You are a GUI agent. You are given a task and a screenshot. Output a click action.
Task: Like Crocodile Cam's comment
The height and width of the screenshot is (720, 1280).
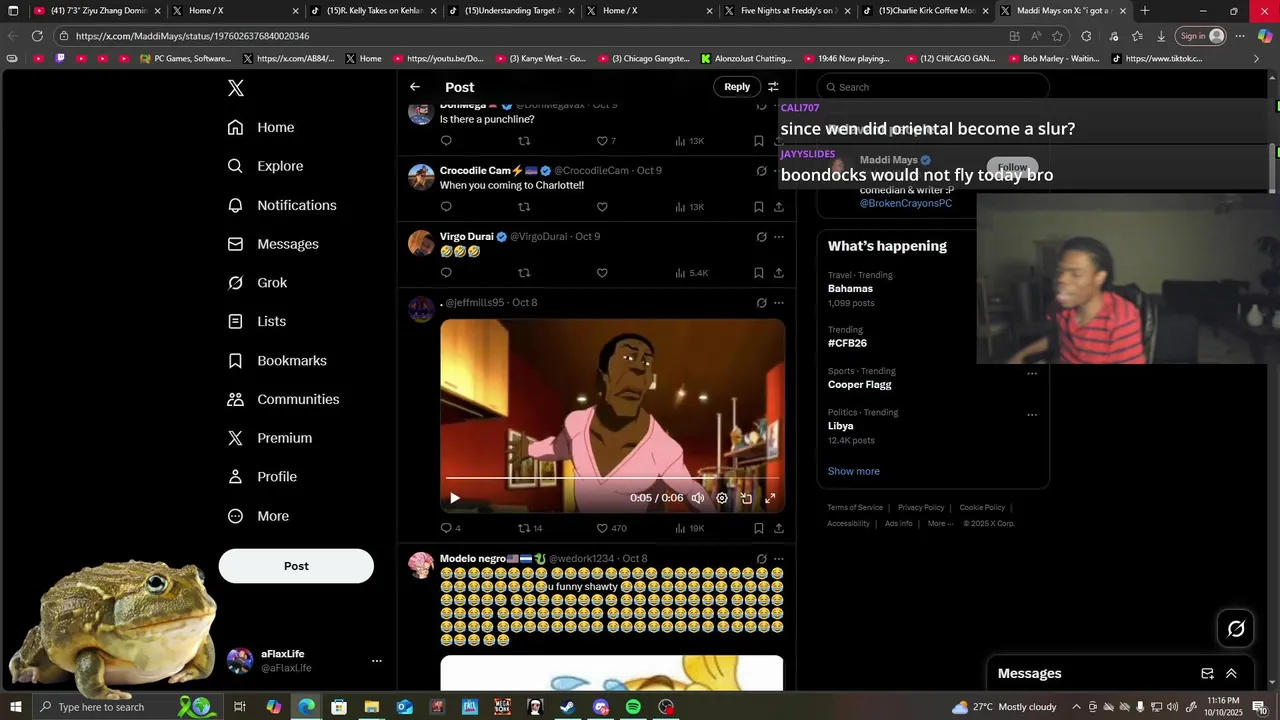[x=602, y=207]
